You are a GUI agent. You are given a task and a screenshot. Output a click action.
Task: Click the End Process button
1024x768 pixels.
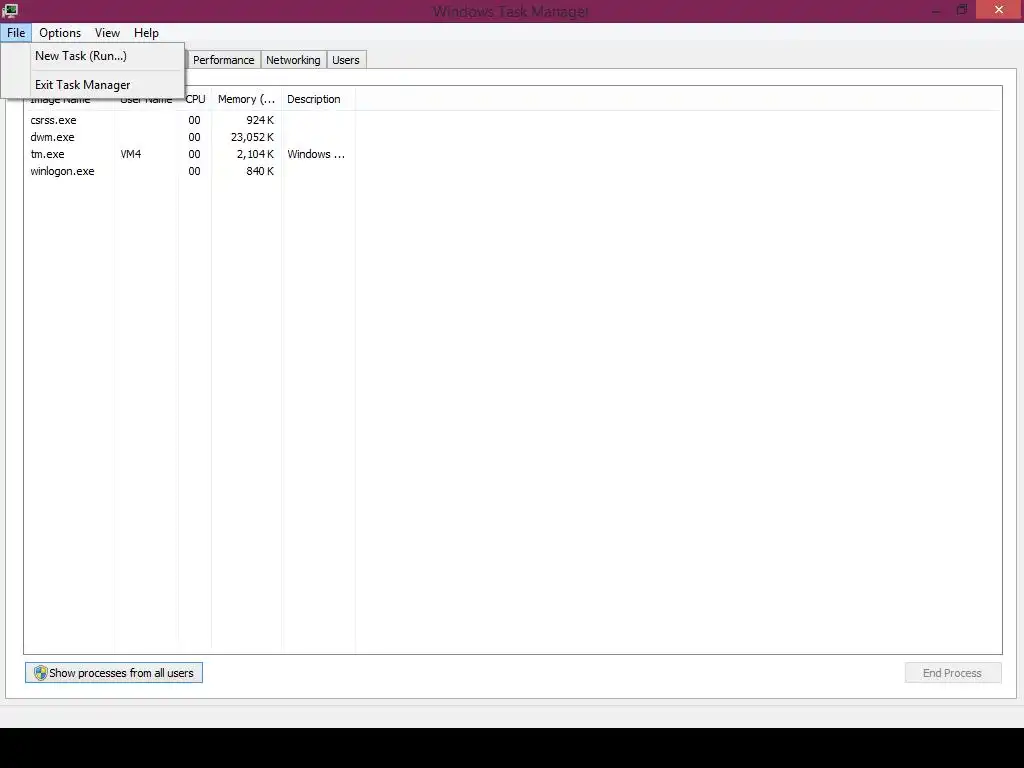coord(952,673)
